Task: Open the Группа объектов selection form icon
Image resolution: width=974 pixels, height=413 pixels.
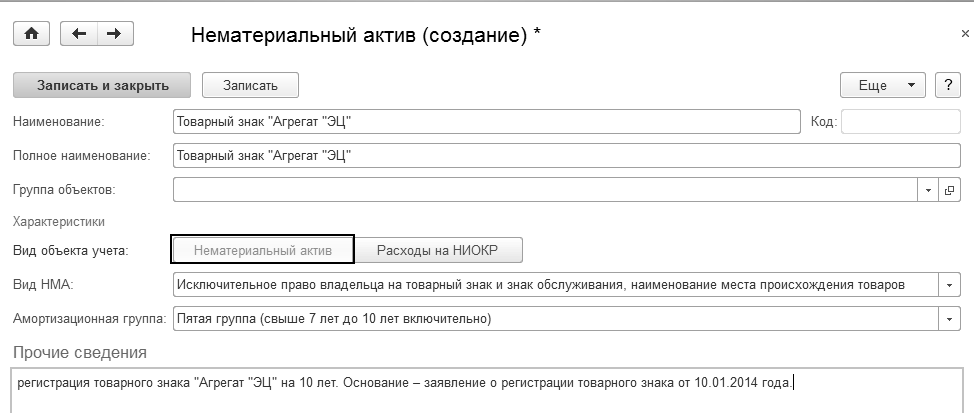Action: click(x=949, y=189)
